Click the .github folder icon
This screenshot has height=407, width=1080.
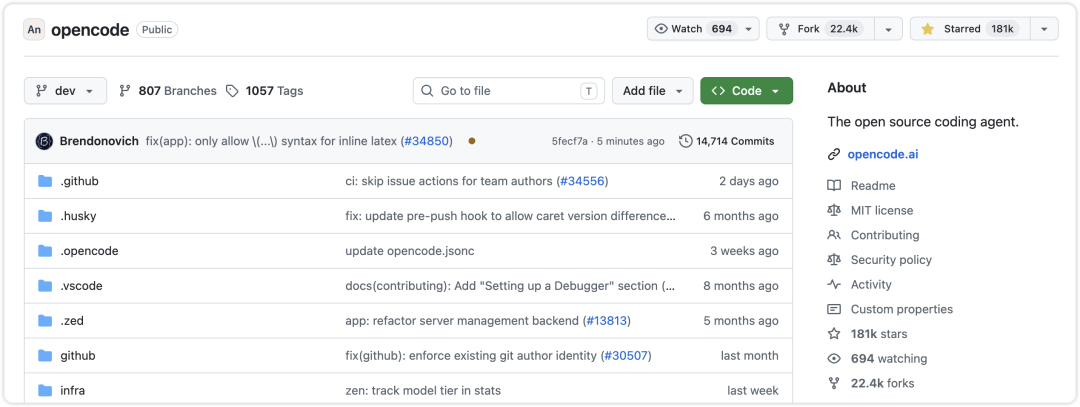(x=45, y=181)
